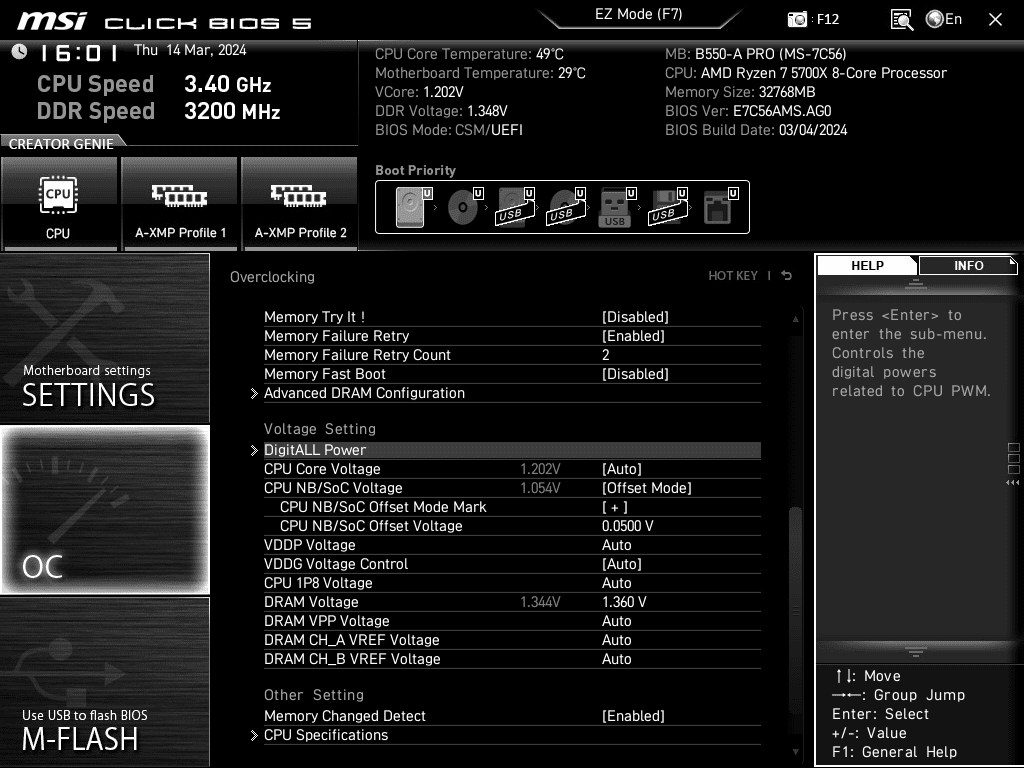Edit the CPU 1P8 Voltage Auto field
Image resolution: width=1024 pixels, height=768 pixels.
pos(616,583)
